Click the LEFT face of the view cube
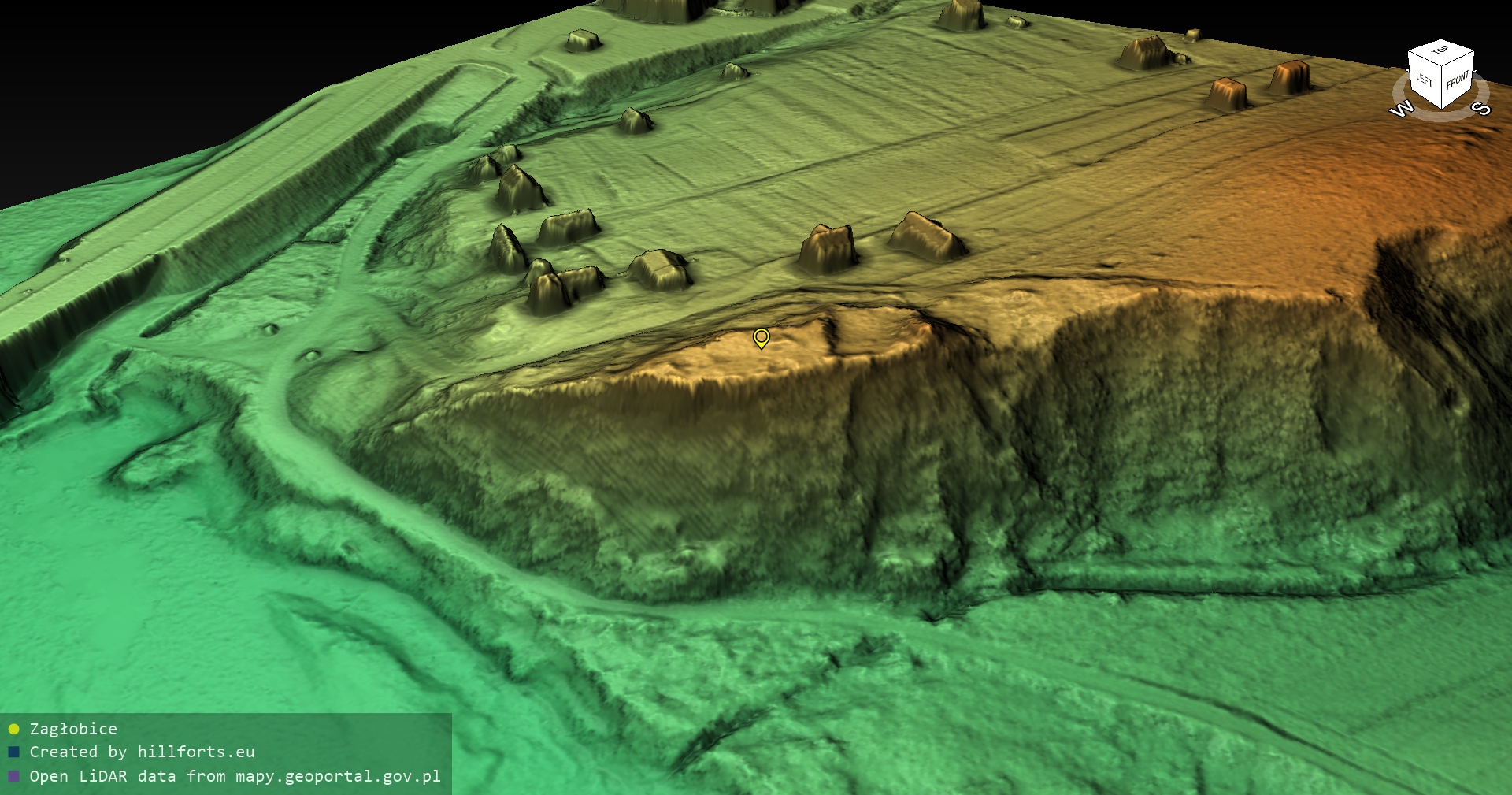 tap(1425, 80)
